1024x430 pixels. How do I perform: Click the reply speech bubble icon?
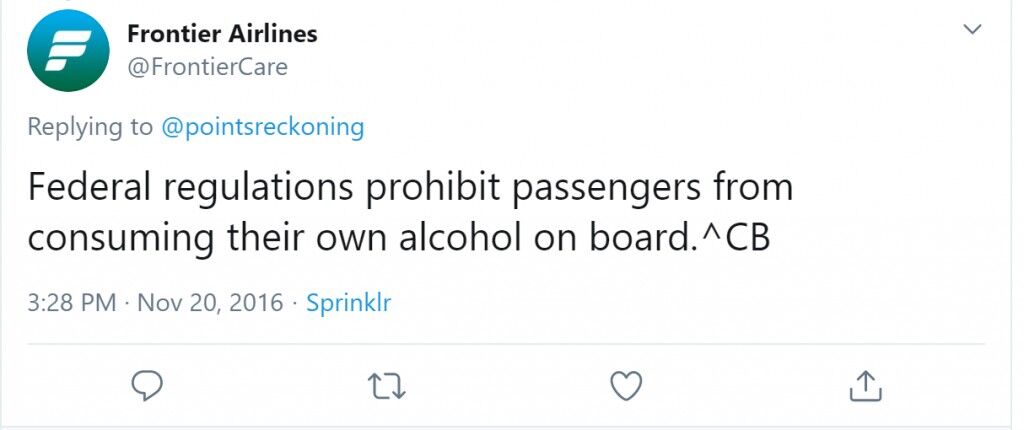(x=147, y=386)
